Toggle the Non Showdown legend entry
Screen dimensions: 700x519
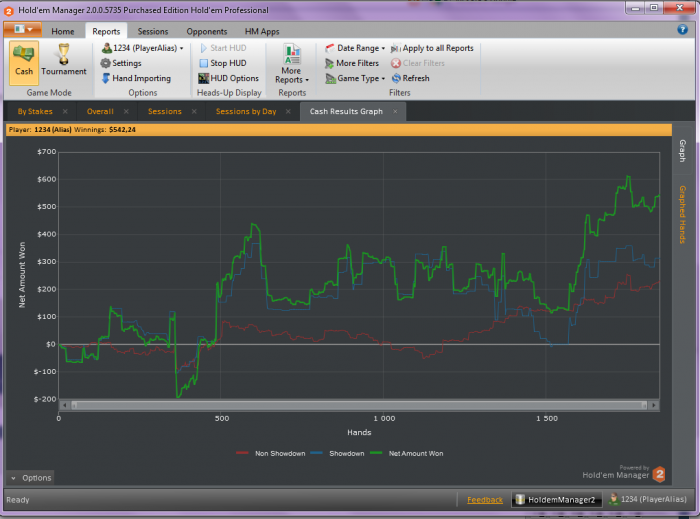pyautogui.click(x=271, y=453)
